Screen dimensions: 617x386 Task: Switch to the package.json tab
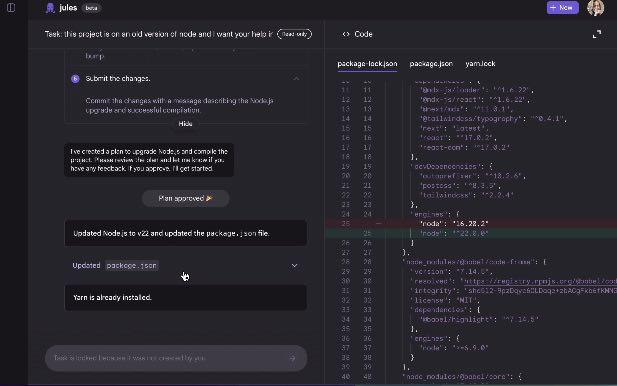point(431,64)
